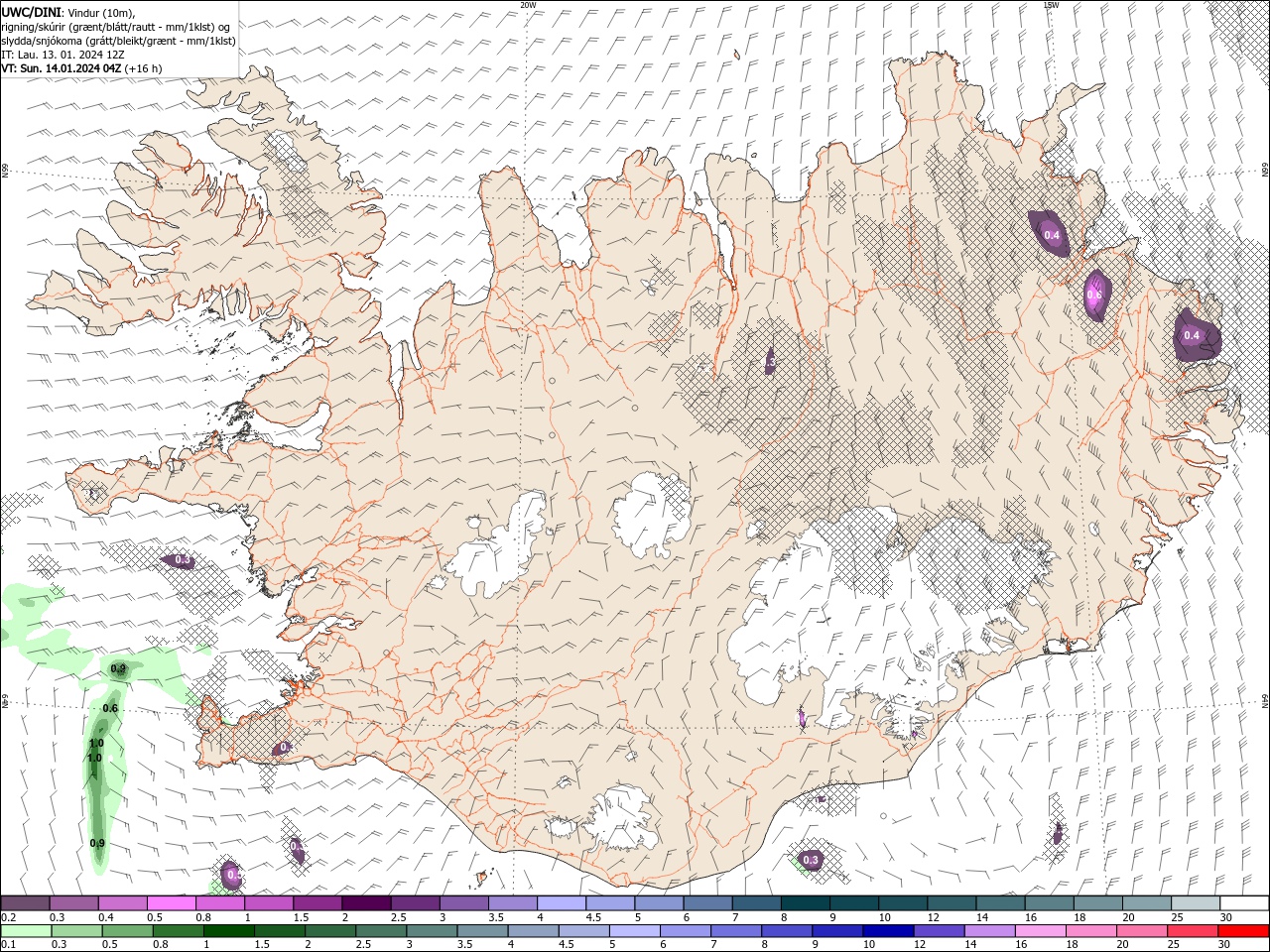Click the line starting 'rigning/skúrir'
1270x952 pixels.
coord(117,26)
